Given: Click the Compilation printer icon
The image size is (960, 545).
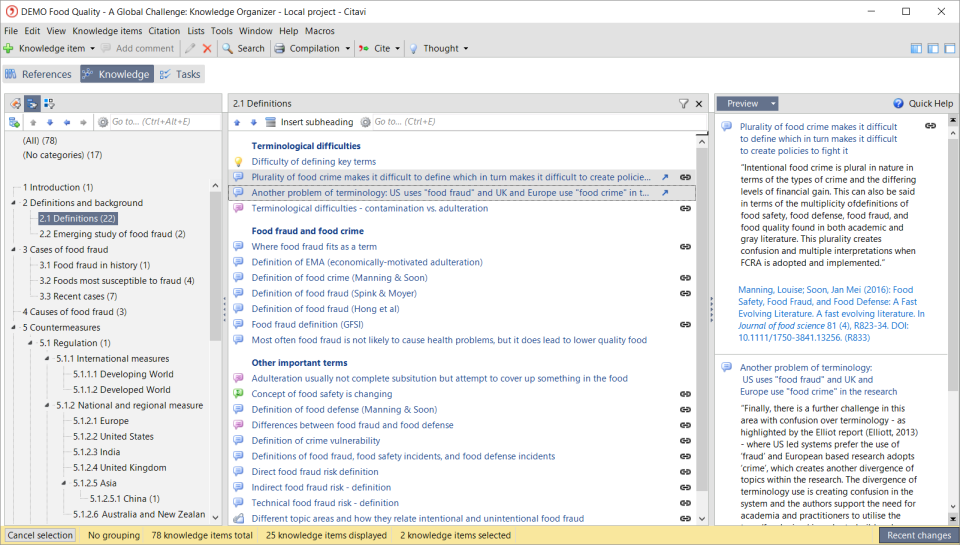Looking at the screenshot, I should click(279, 48).
